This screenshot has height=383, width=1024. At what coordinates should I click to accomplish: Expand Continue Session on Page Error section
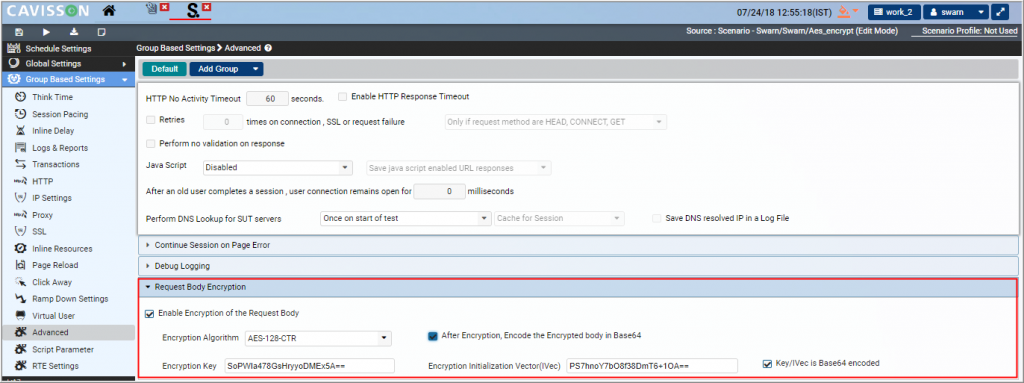click(578, 245)
